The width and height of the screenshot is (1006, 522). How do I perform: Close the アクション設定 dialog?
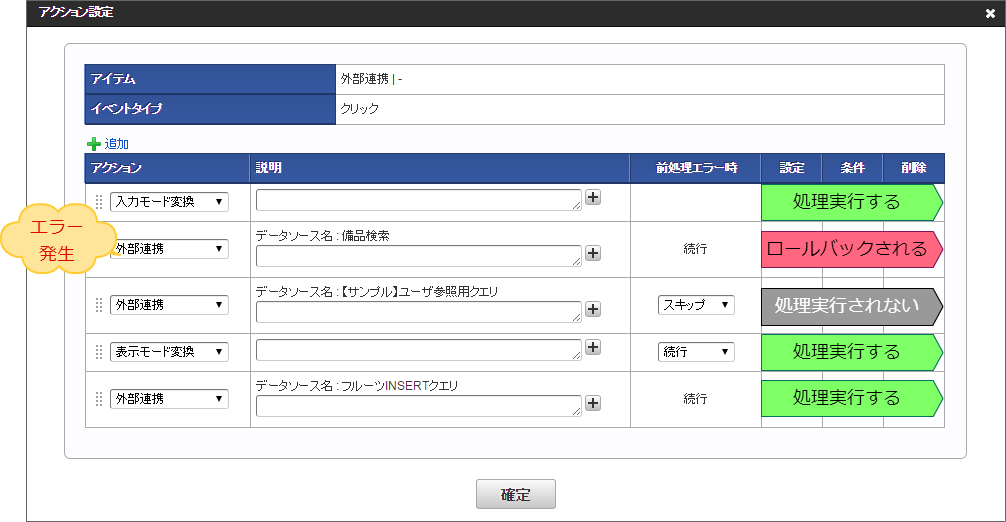coord(990,13)
